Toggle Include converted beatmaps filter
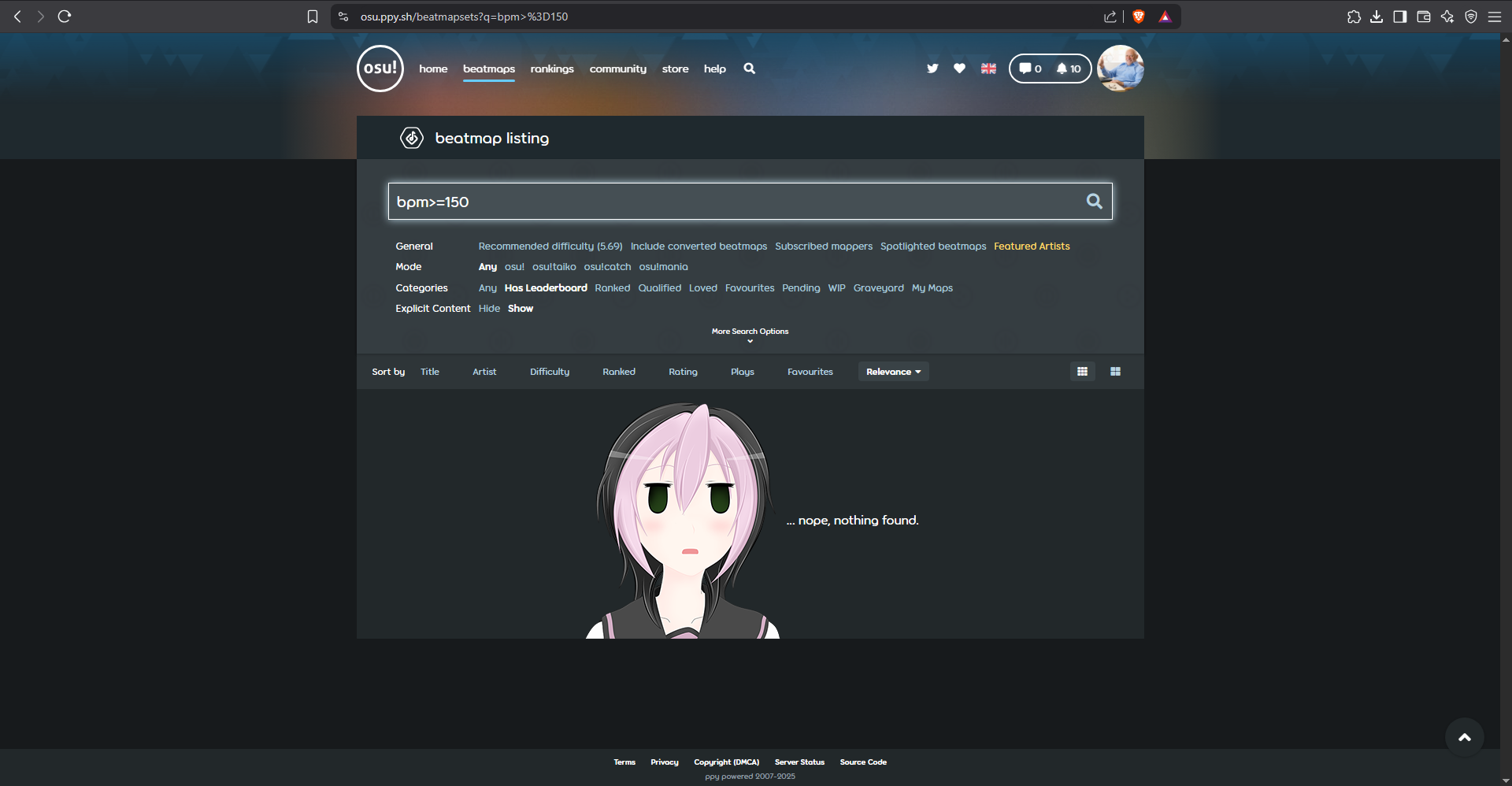1512x786 pixels. click(x=699, y=247)
